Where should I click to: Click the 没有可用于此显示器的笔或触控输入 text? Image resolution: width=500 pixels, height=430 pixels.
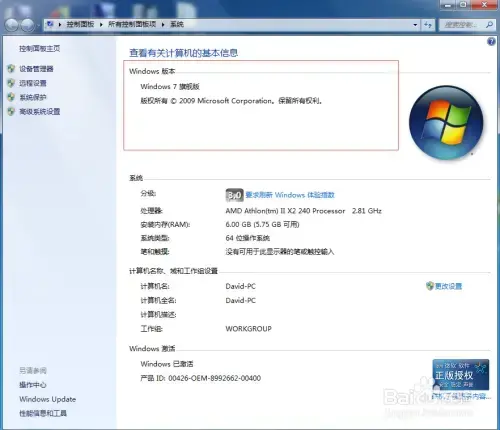[280, 252]
